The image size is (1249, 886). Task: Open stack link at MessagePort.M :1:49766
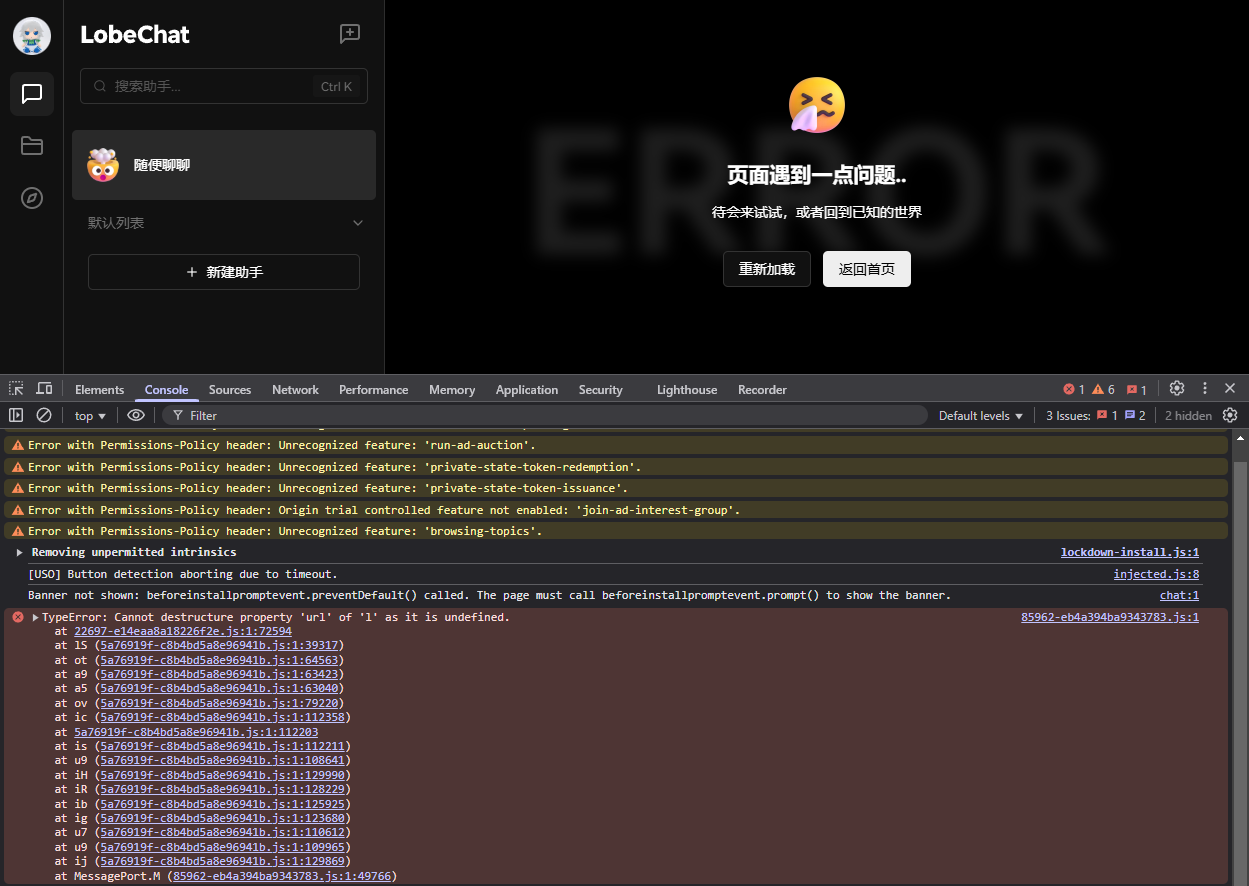pyautogui.click(x=282, y=876)
